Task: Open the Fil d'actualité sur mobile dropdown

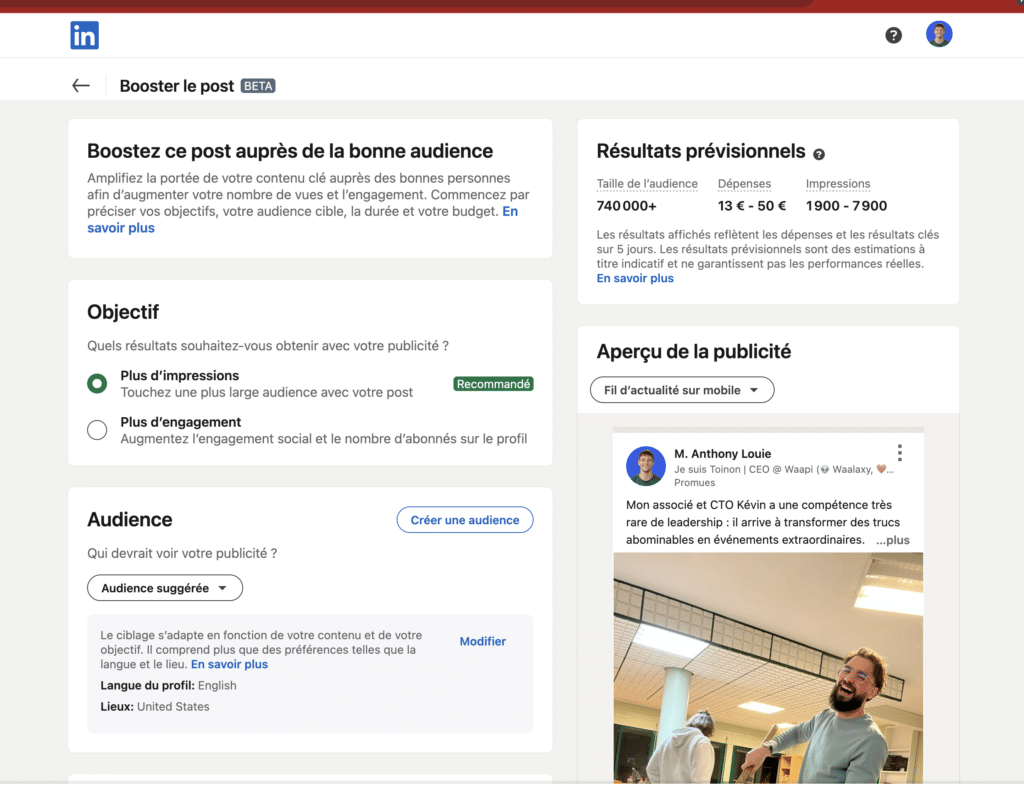Action: tap(681, 390)
